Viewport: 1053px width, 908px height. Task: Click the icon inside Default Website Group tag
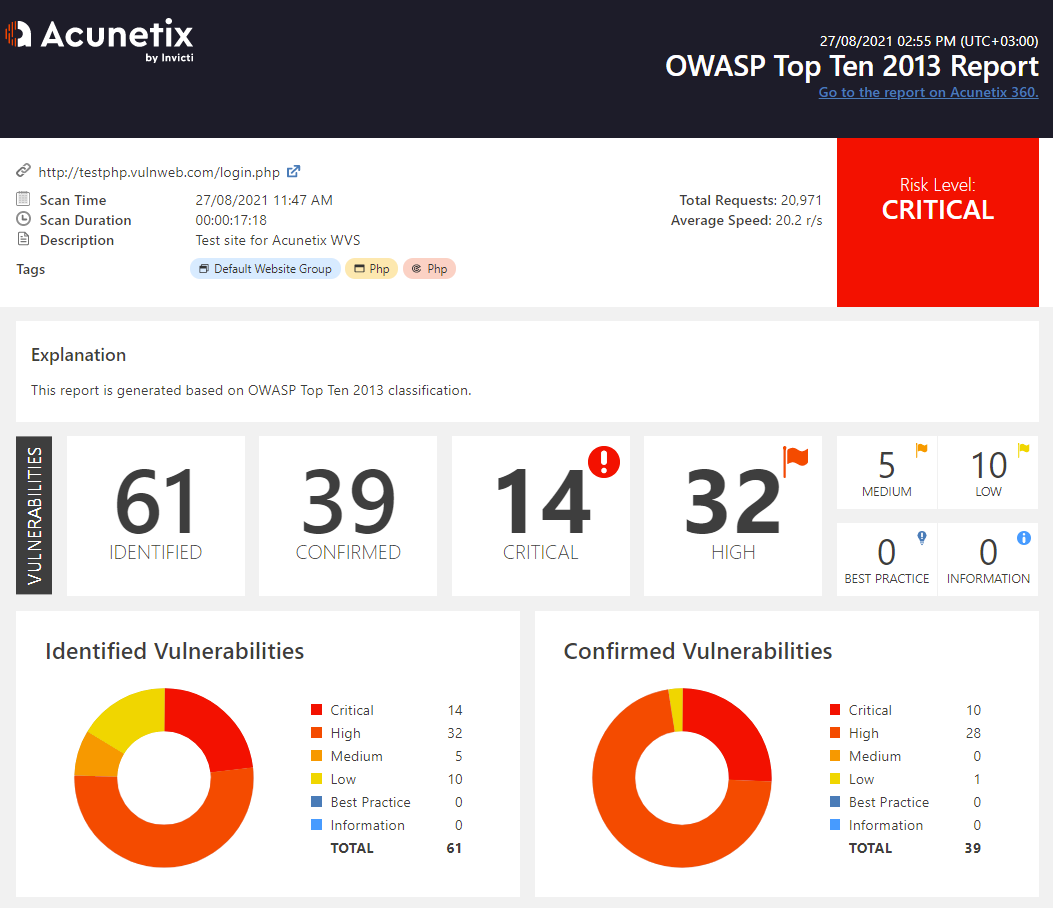click(x=204, y=269)
